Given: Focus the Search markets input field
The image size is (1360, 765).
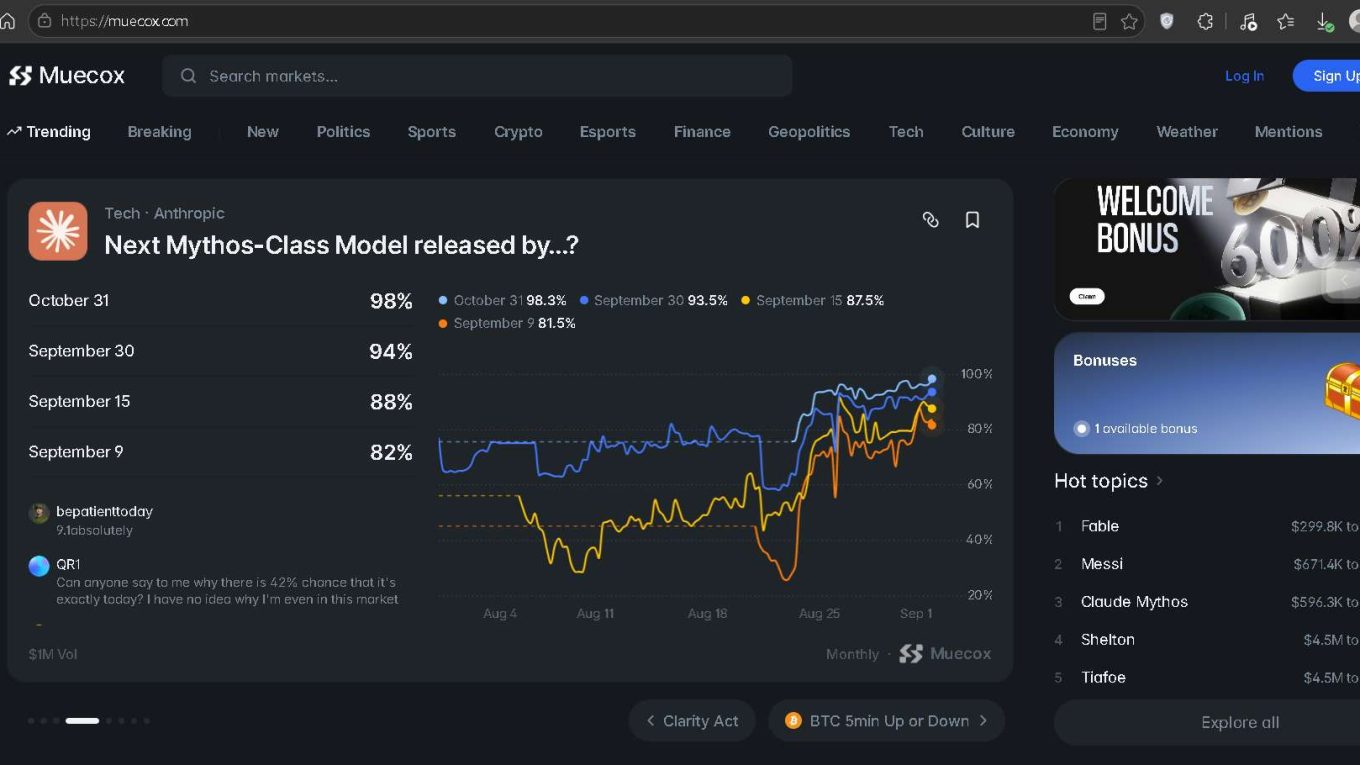Looking at the screenshot, I should 477,76.
